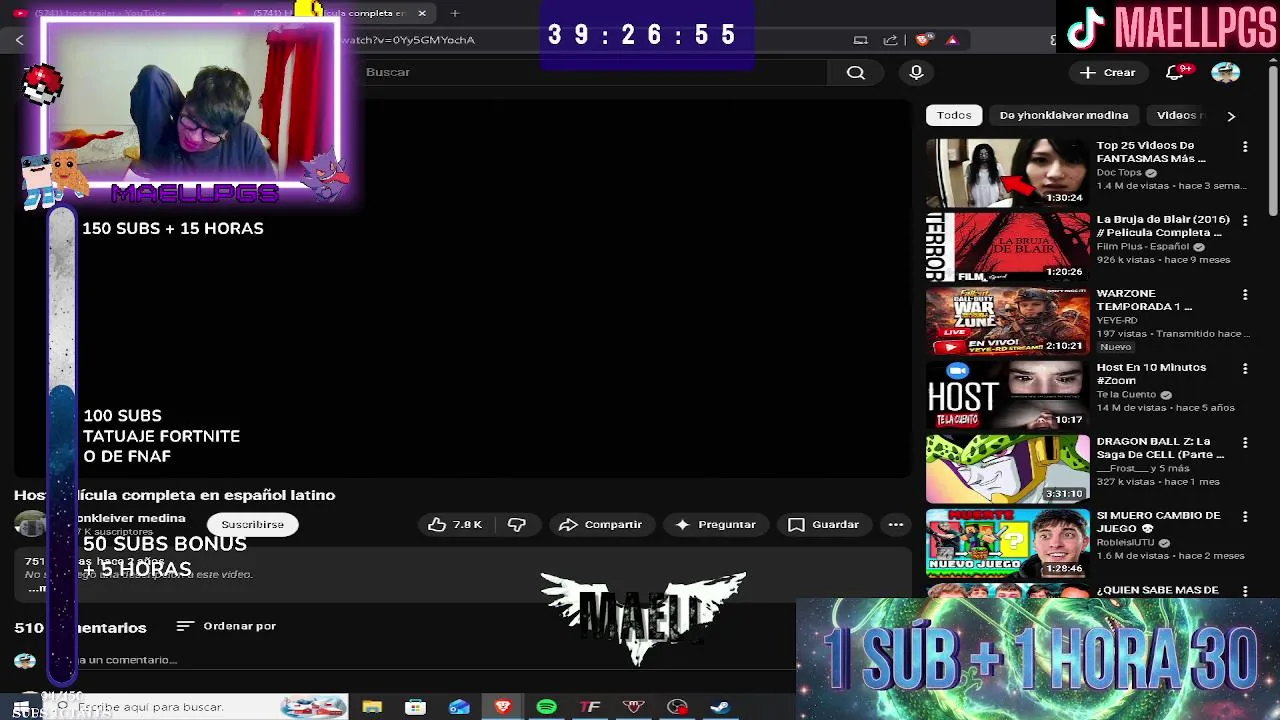Subscribe with the Suscribirse button

252,524
